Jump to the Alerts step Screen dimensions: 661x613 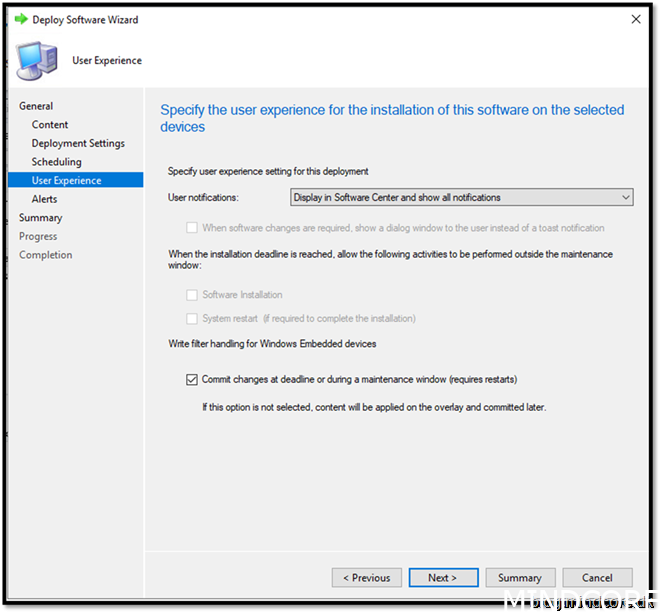(x=44, y=199)
